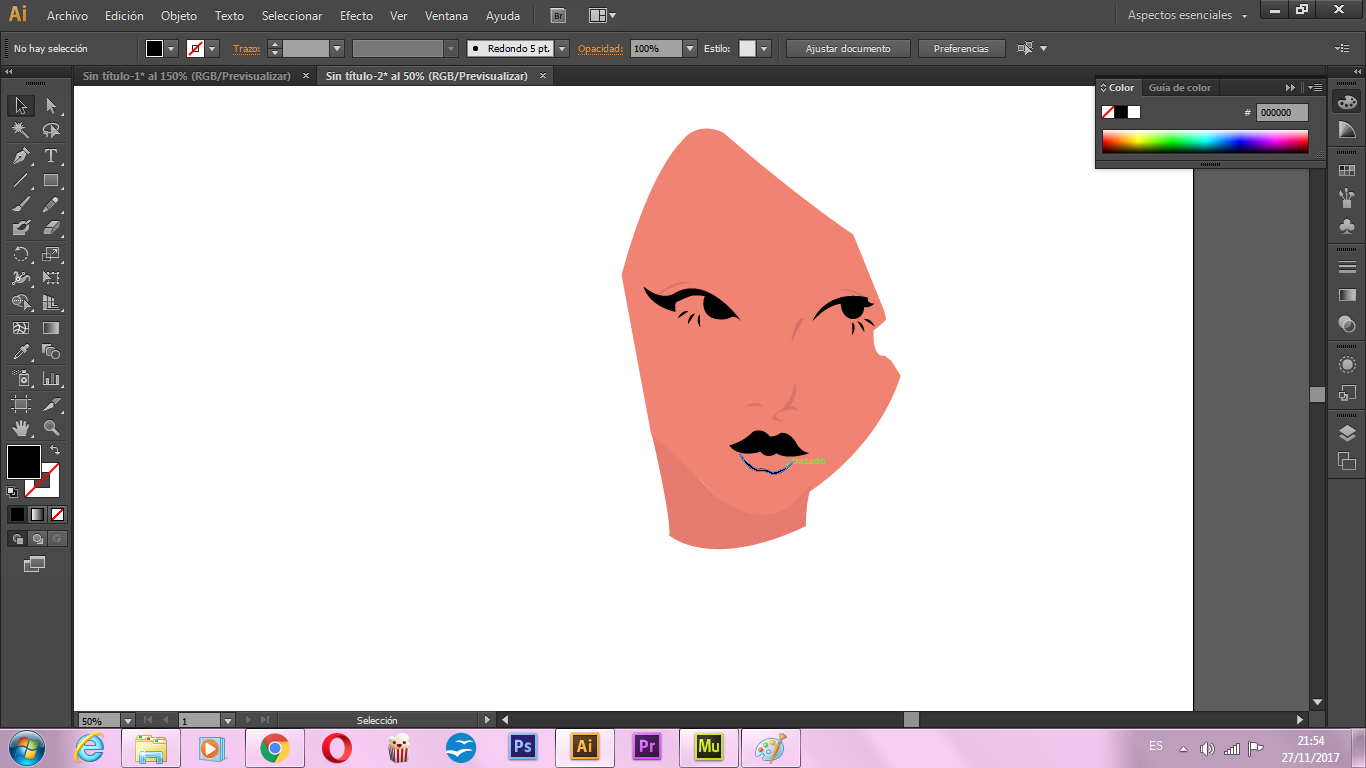This screenshot has height=768, width=1366.
Task: Select the Direct Selection tool
Action: [x=51, y=106]
